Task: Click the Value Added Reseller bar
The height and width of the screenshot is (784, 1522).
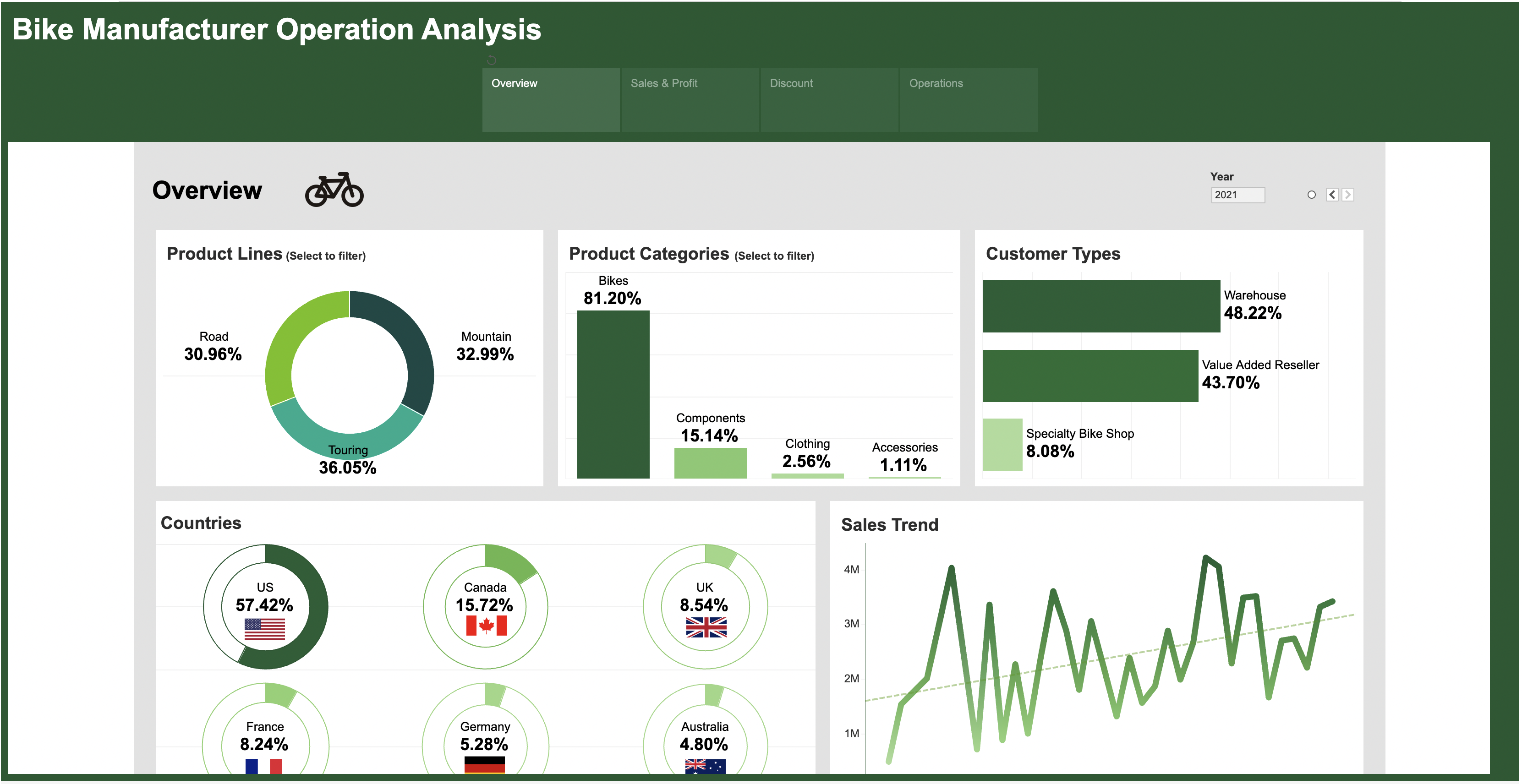Action: click(1090, 376)
